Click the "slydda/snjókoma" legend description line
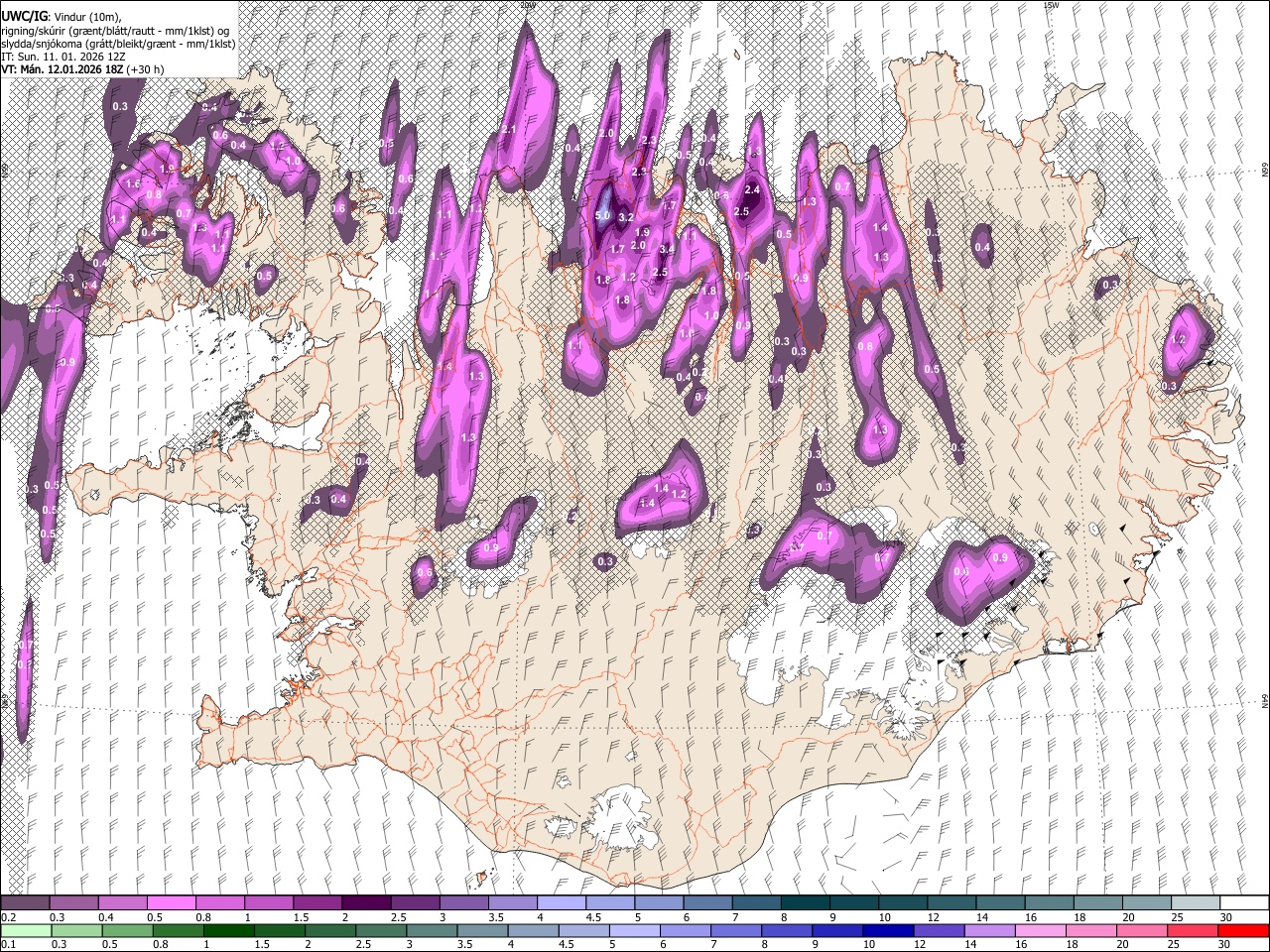 [x=118, y=44]
